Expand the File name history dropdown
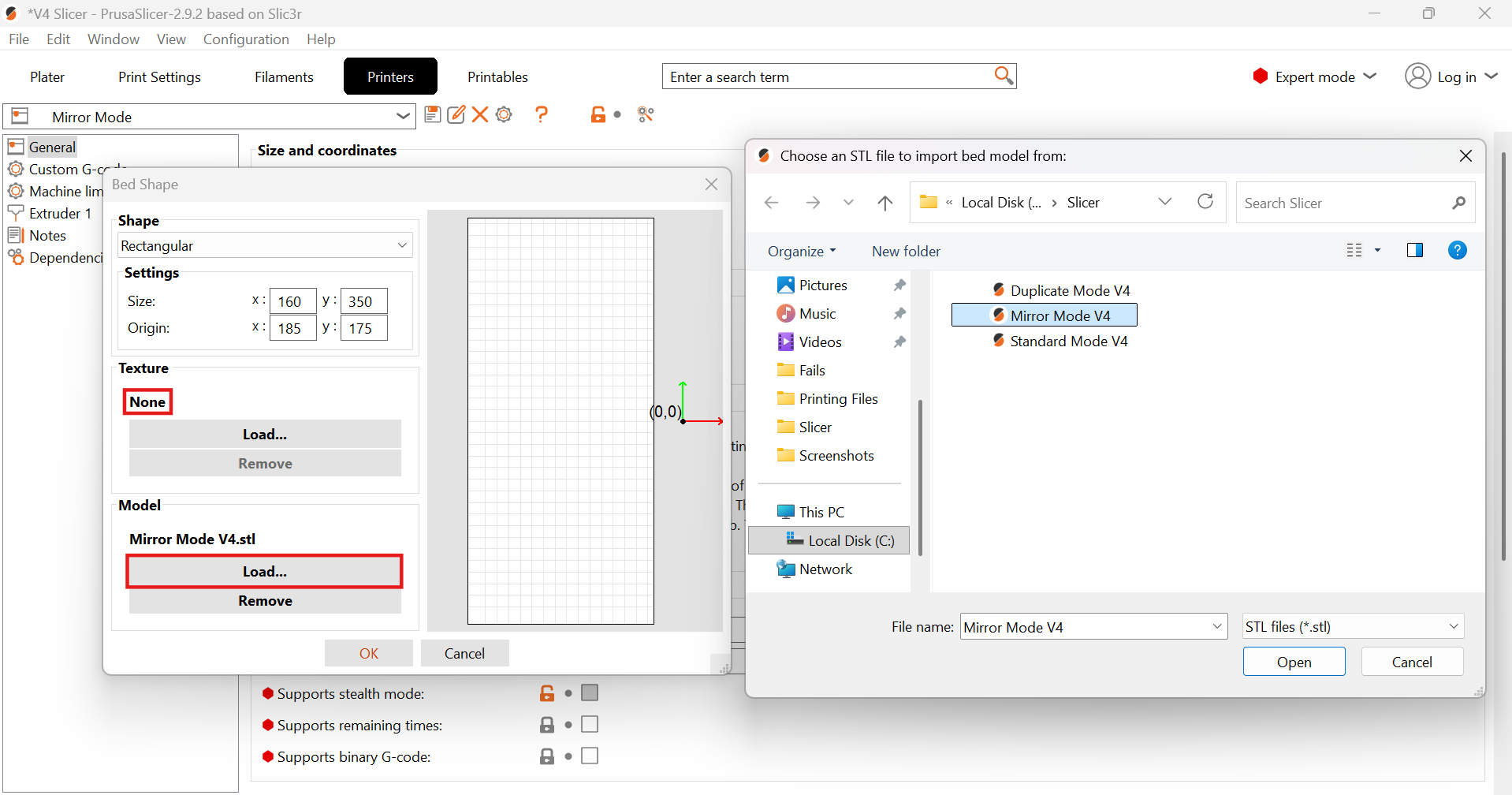 (x=1217, y=626)
